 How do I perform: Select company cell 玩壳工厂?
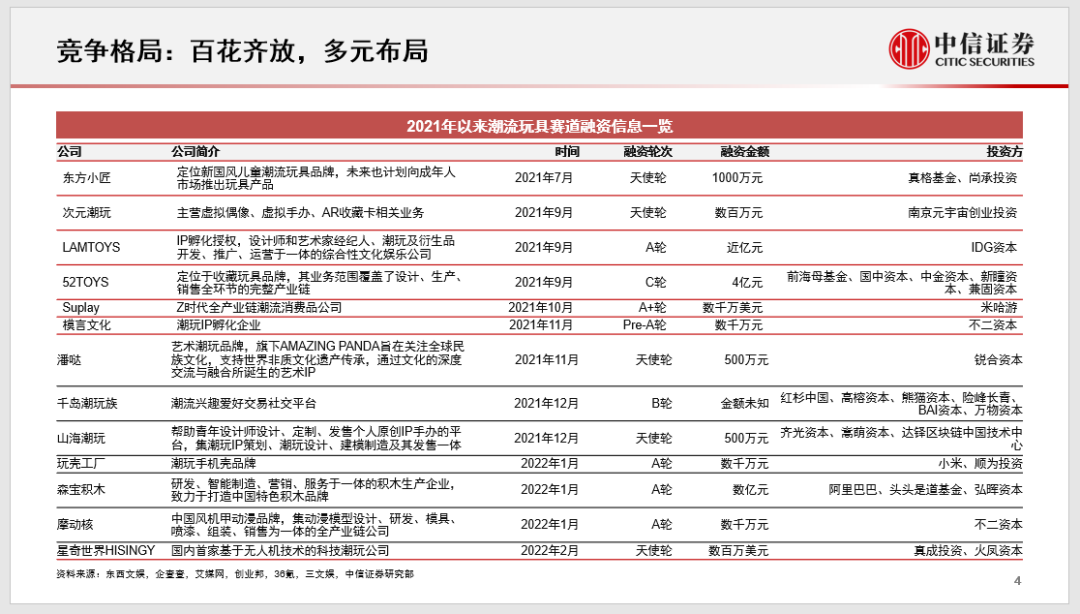pyautogui.click(x=81, y=464)
